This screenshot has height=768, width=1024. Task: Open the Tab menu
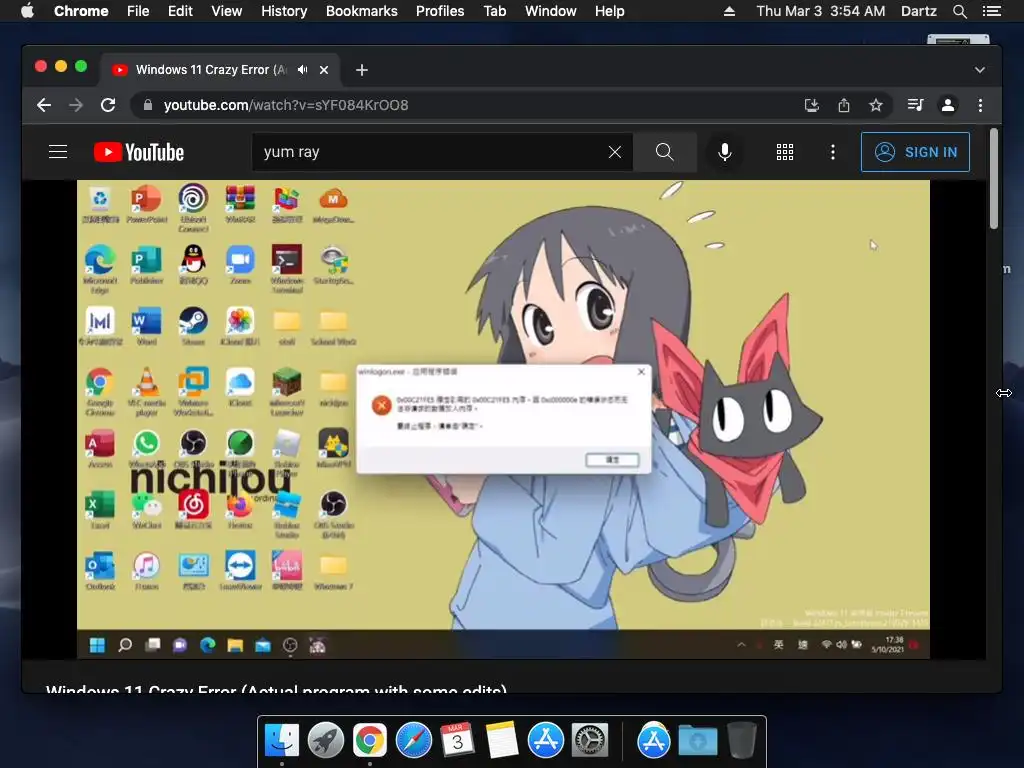[494, 11]
